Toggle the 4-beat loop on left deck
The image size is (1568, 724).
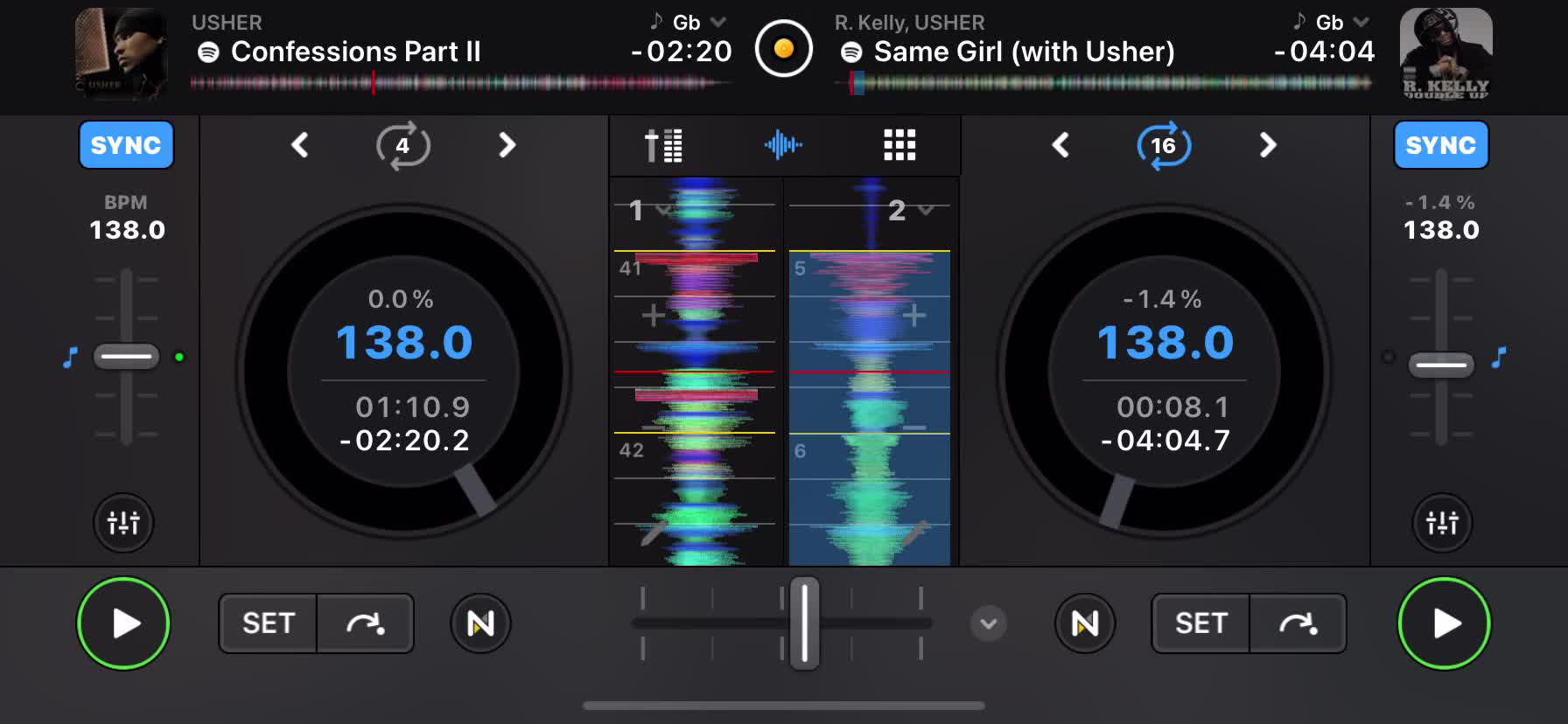pos(402,145)
